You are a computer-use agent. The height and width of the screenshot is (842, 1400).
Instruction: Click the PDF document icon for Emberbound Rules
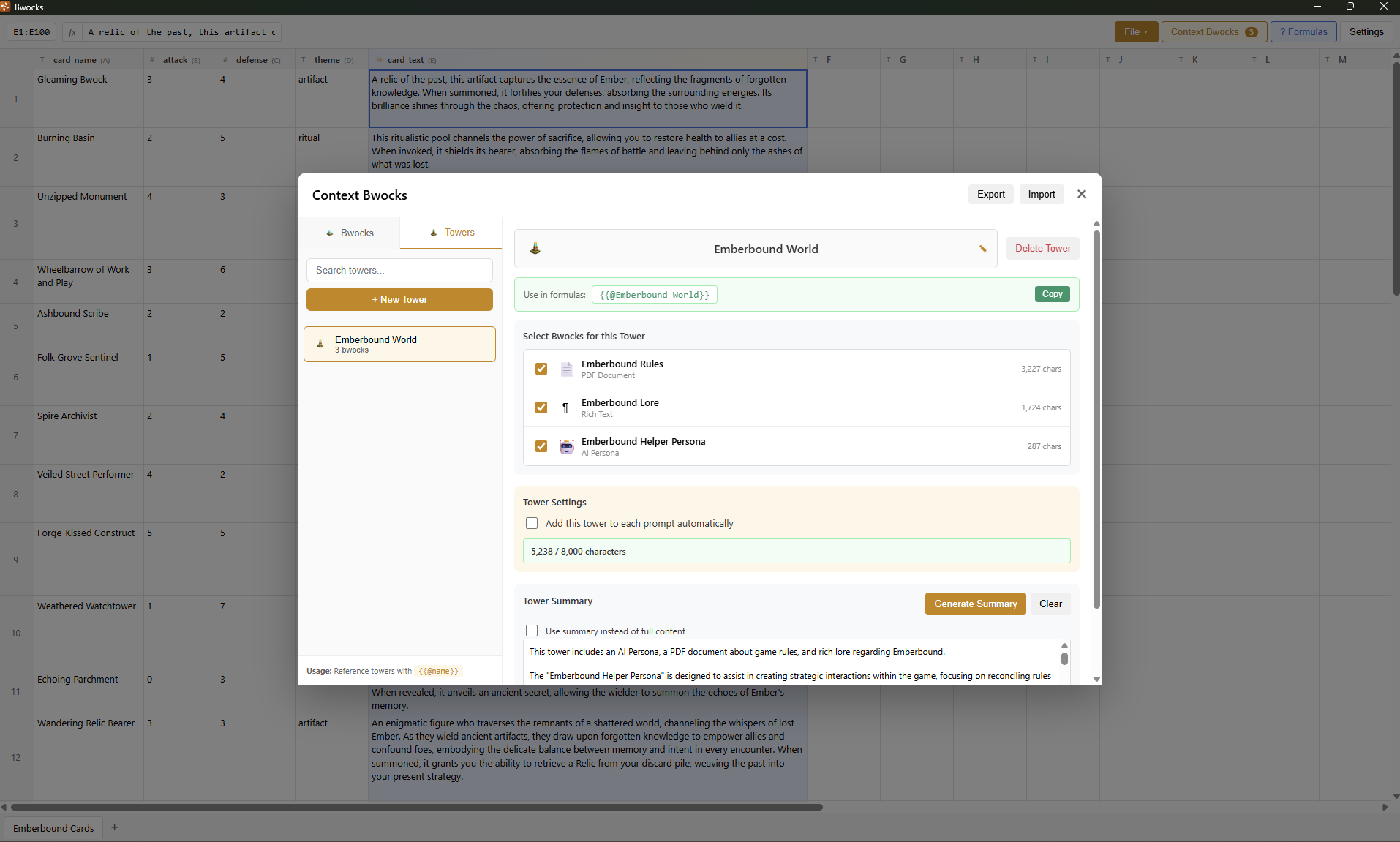pos(566,369)
